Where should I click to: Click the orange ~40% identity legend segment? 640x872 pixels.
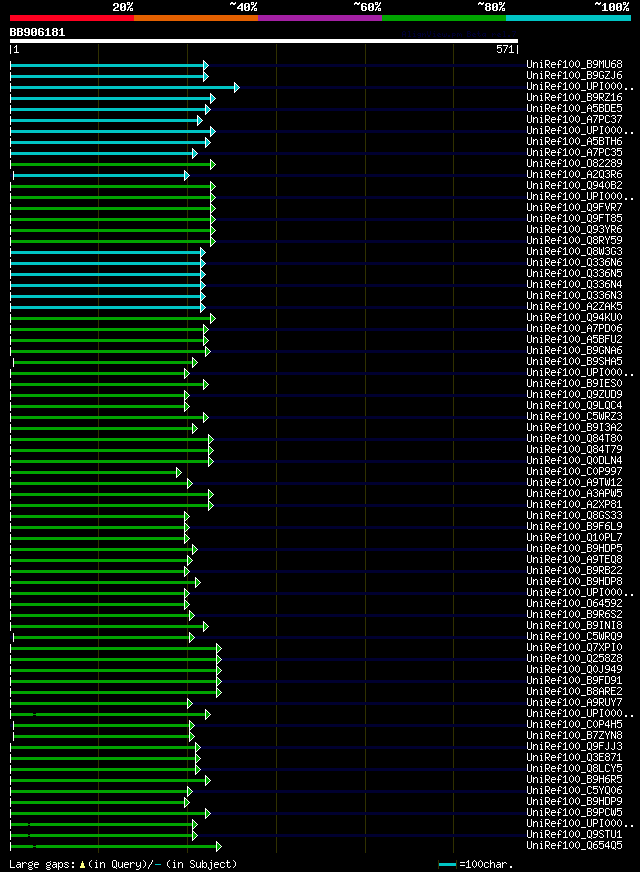(x=196, y=18)
